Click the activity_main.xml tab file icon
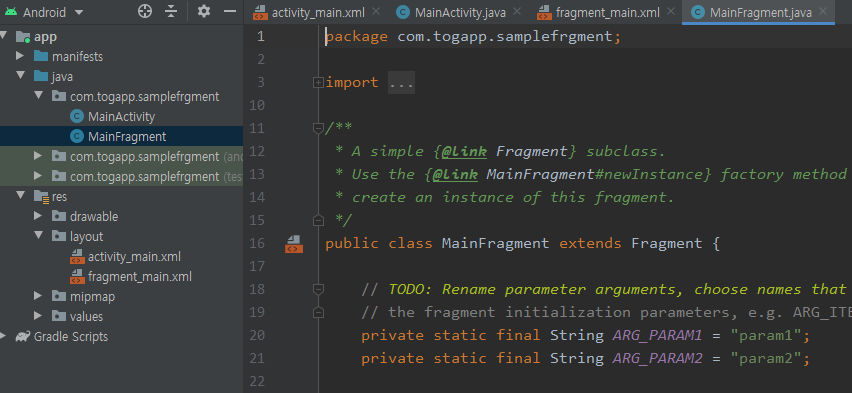This screenshot has width=852, height=393. pyautogui.click(x=260, y=12)
